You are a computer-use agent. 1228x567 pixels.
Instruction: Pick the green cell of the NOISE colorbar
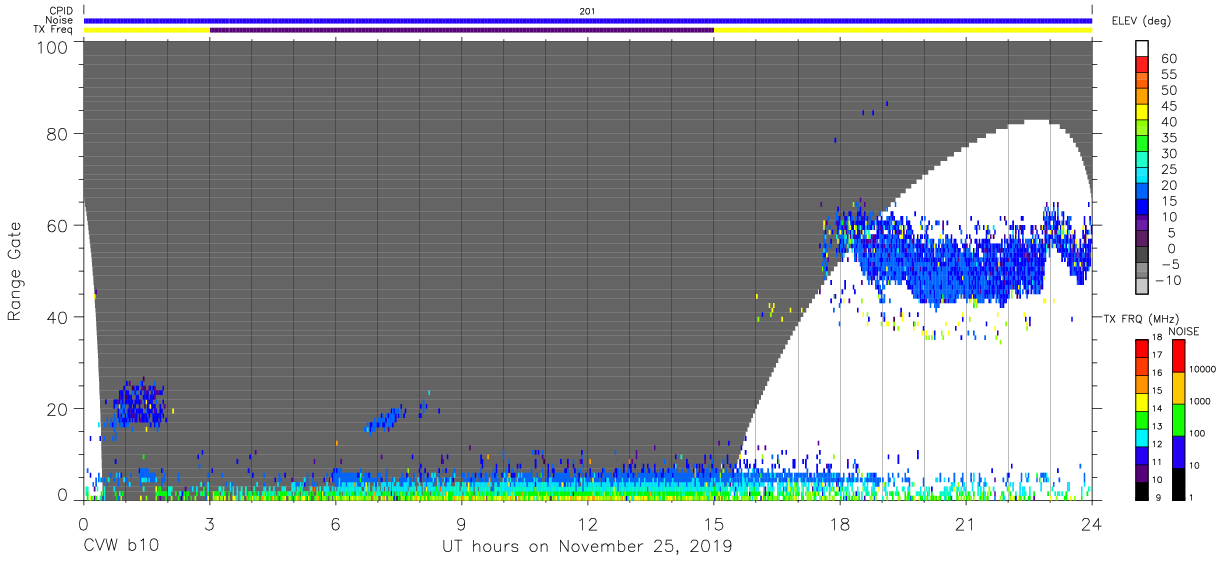pyautogui.click(x=1177, y=419)
